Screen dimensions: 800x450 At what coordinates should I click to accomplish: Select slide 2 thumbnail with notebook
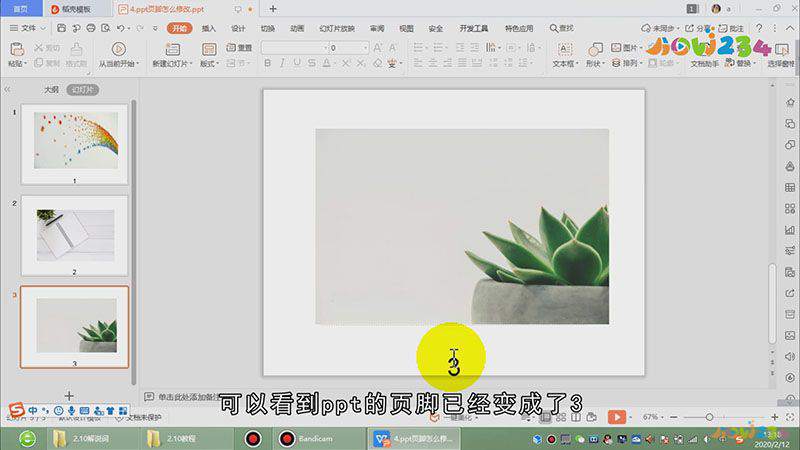[75, 236]
